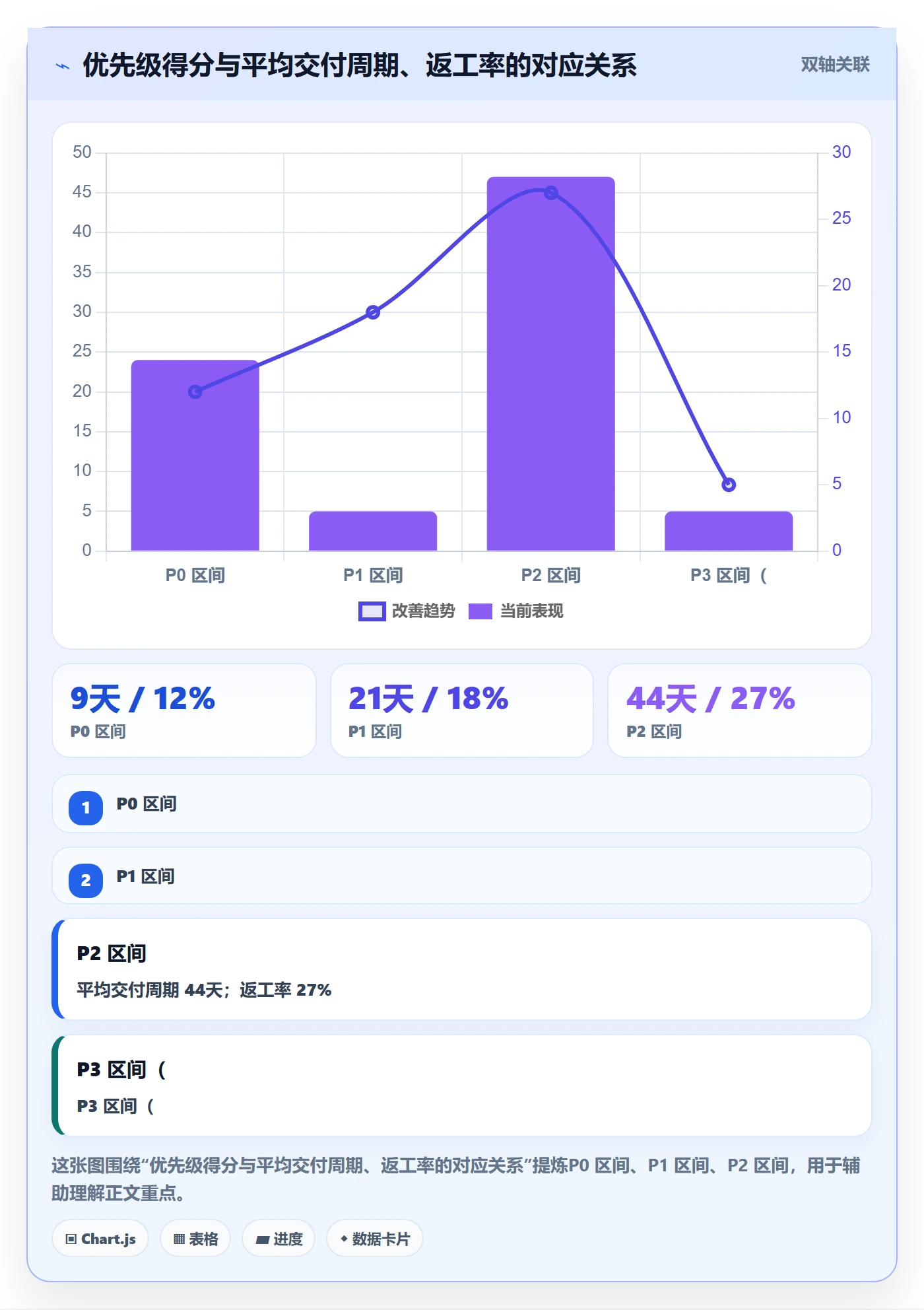Click the number 2 badge for P1 区间

86,880
